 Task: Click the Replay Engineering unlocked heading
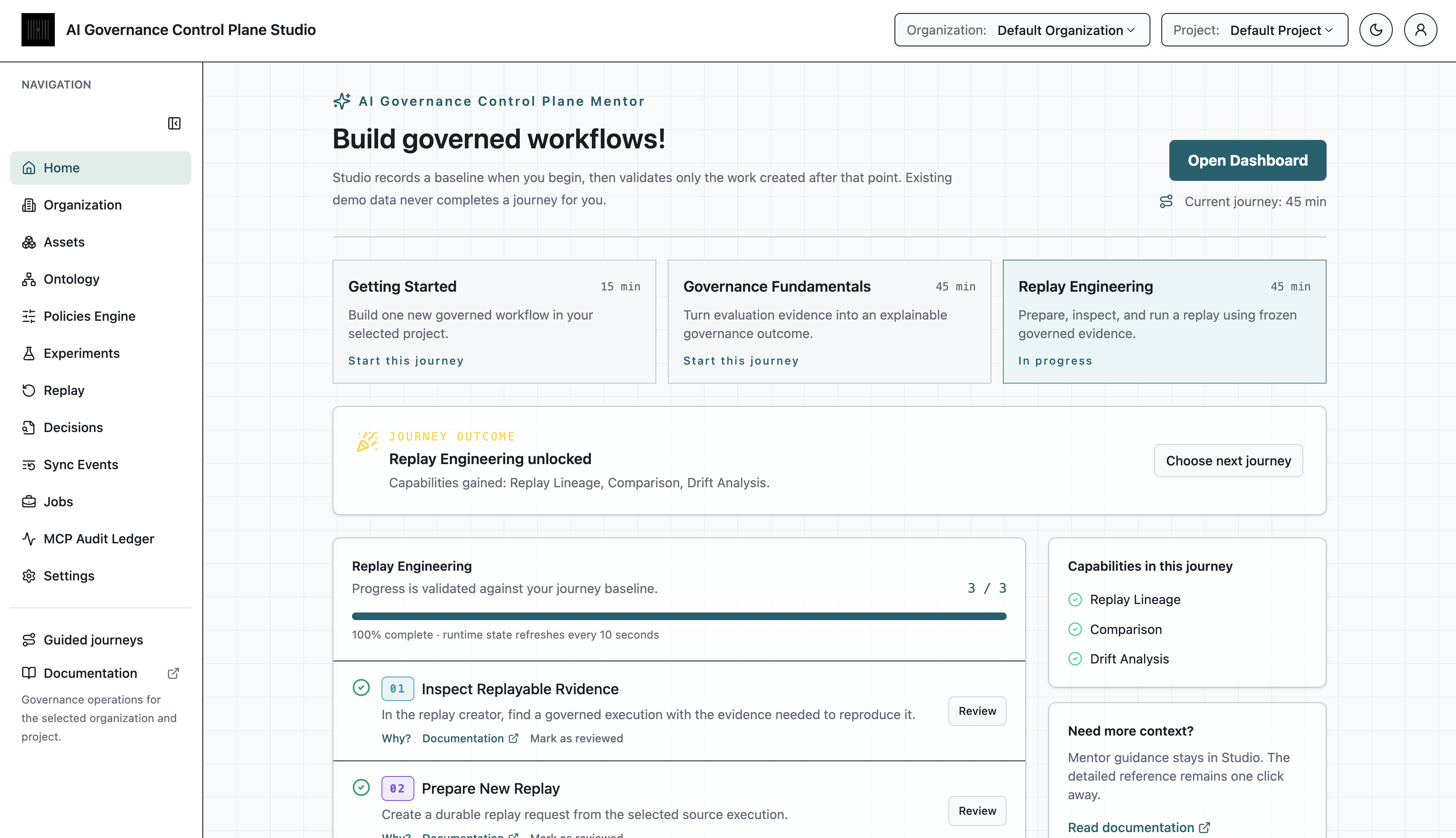[490, 459]
